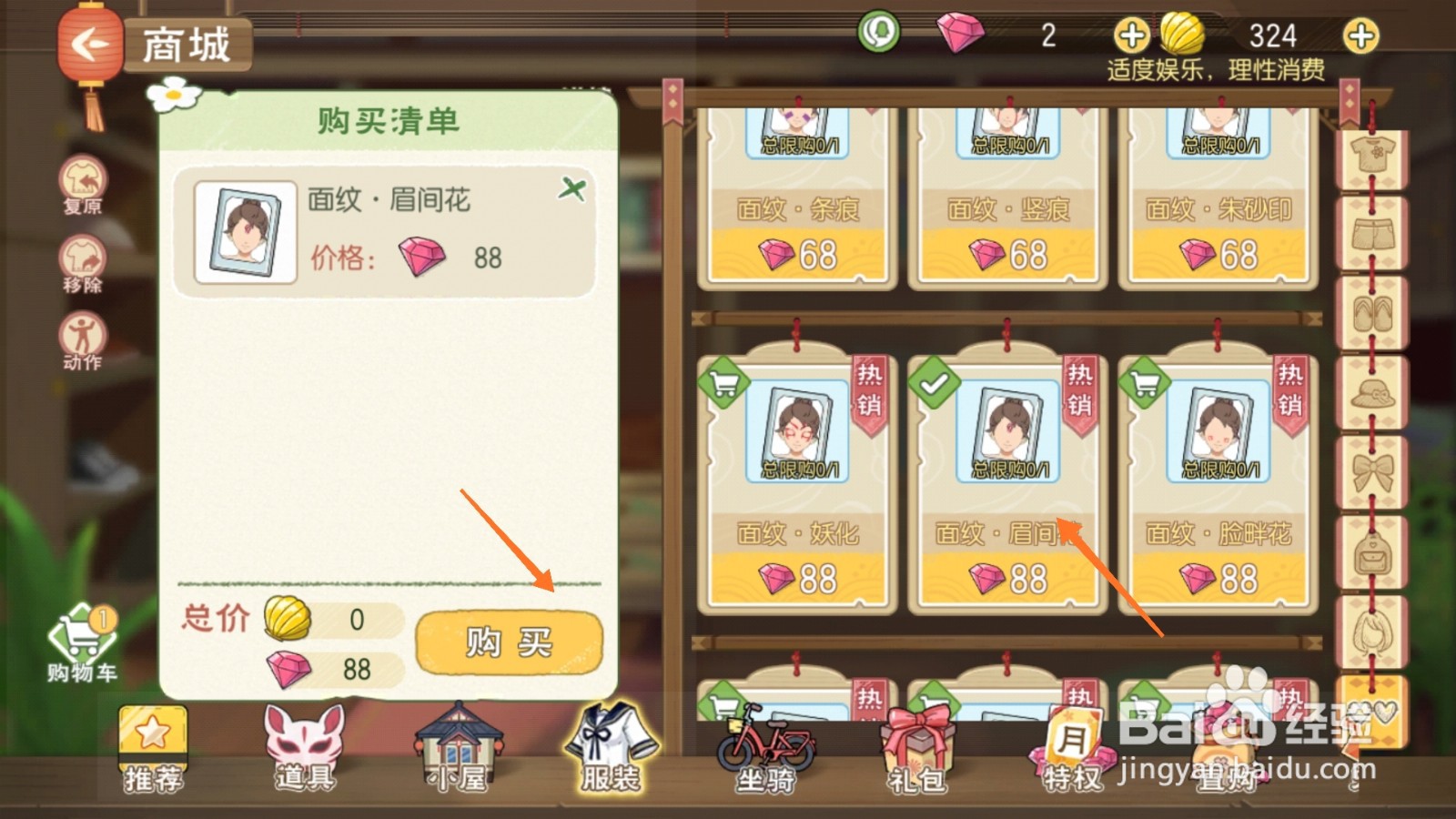1456x819 pixels.
Task: Add more shells with the plus icon
Action: [x=1360, y=36]
